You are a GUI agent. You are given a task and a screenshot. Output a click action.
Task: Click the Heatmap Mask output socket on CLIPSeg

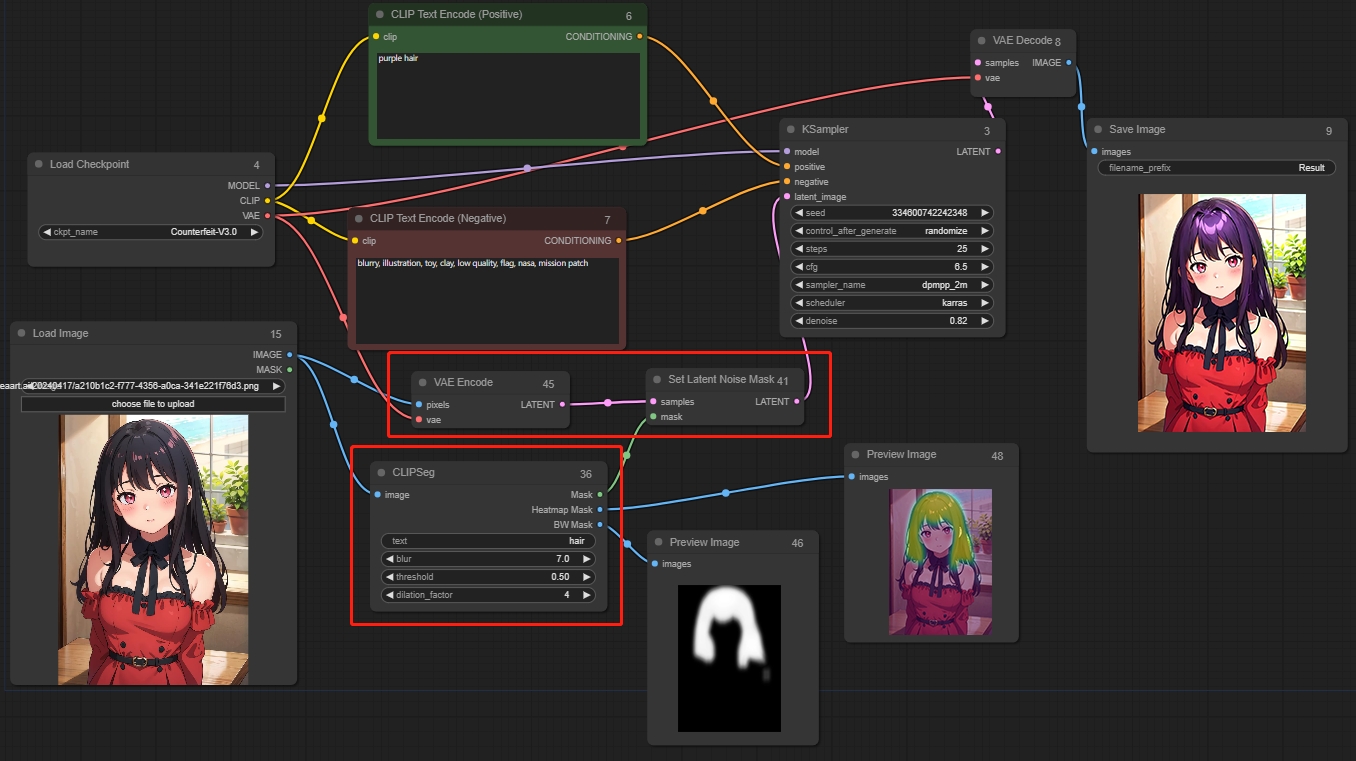click(x=600, y=510)
